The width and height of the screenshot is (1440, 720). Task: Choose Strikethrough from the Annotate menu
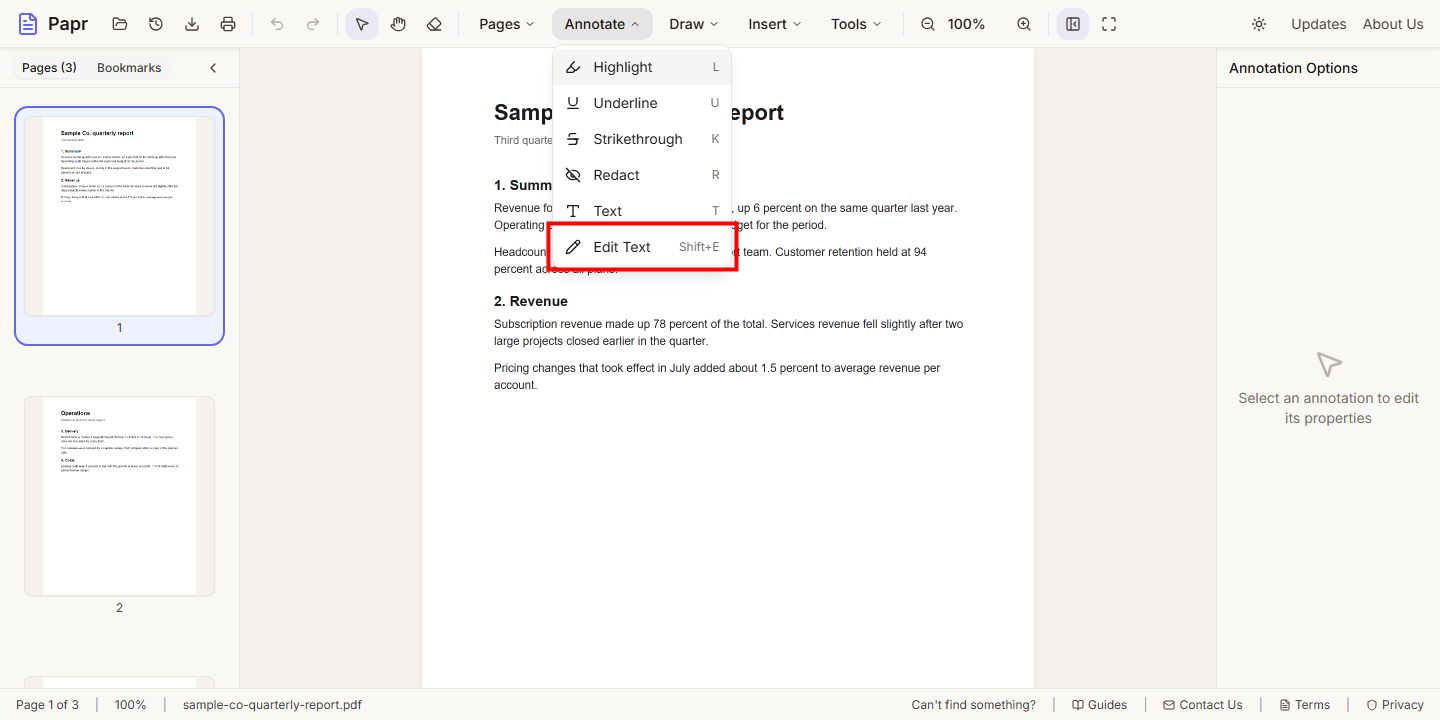[x=642, y=139]
